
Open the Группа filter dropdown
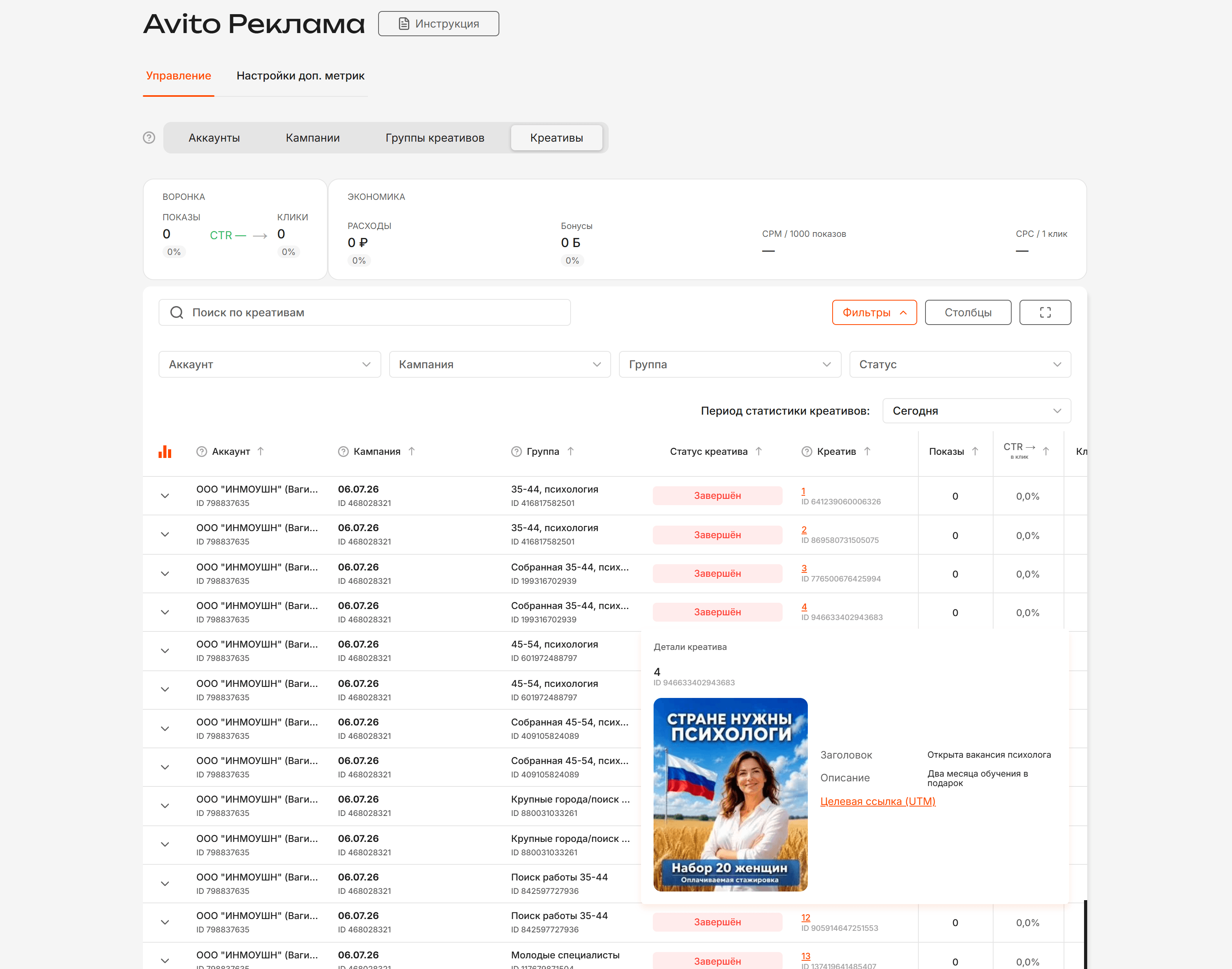tap(730, 364)
